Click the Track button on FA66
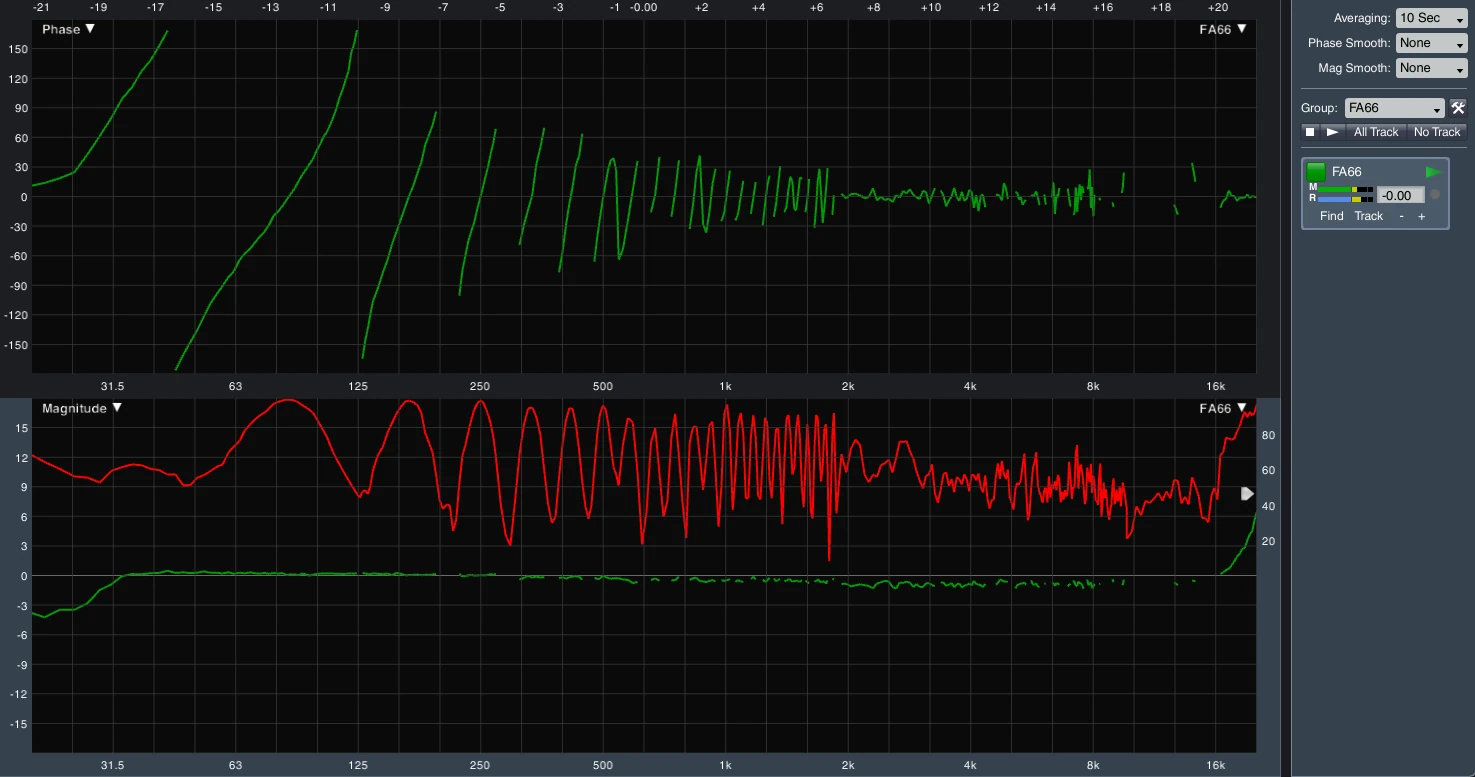 1368,216
